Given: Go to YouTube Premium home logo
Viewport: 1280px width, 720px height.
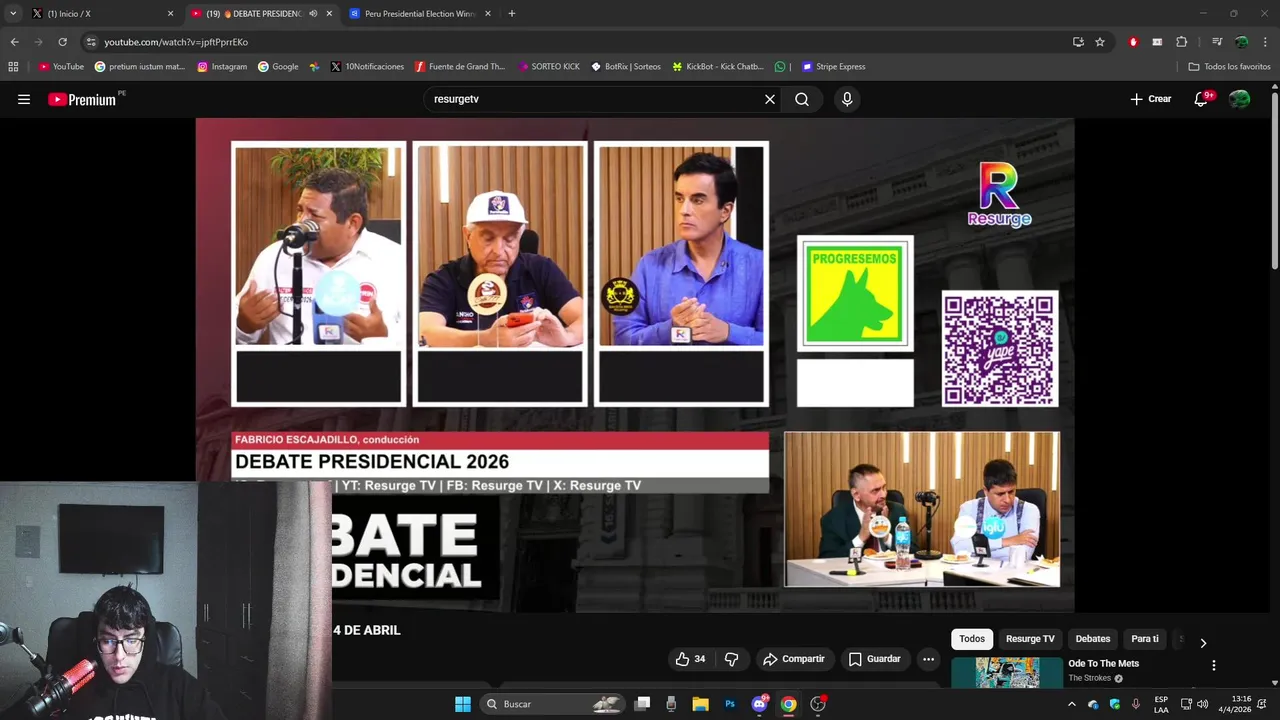Looking at the screenshot, I should click(82, 99).
